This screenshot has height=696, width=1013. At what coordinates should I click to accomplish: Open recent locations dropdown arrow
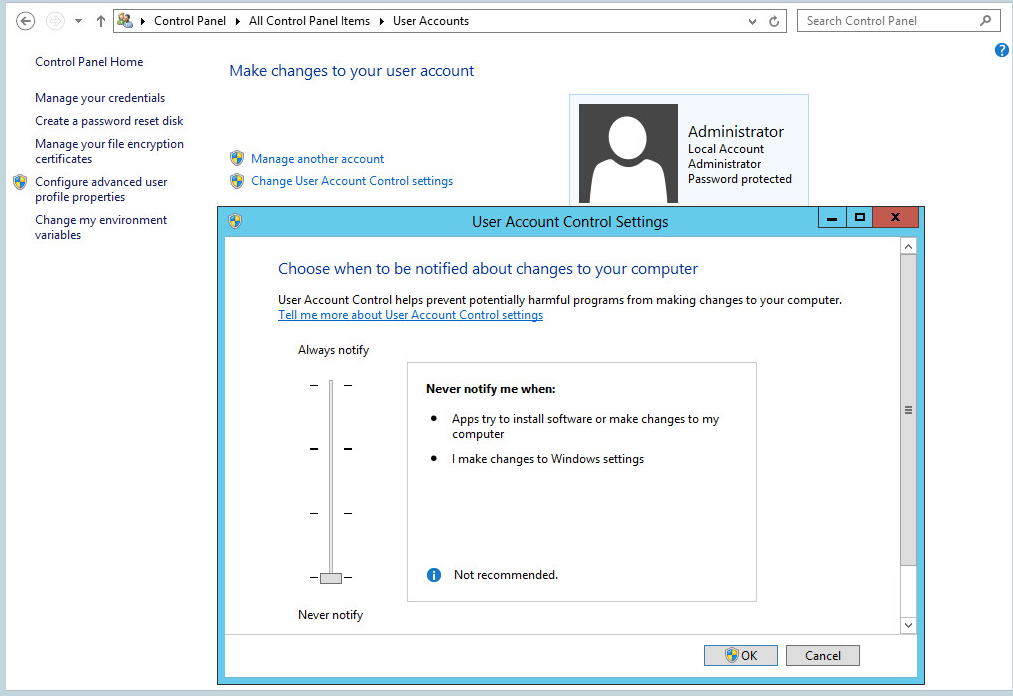[78, 21]
